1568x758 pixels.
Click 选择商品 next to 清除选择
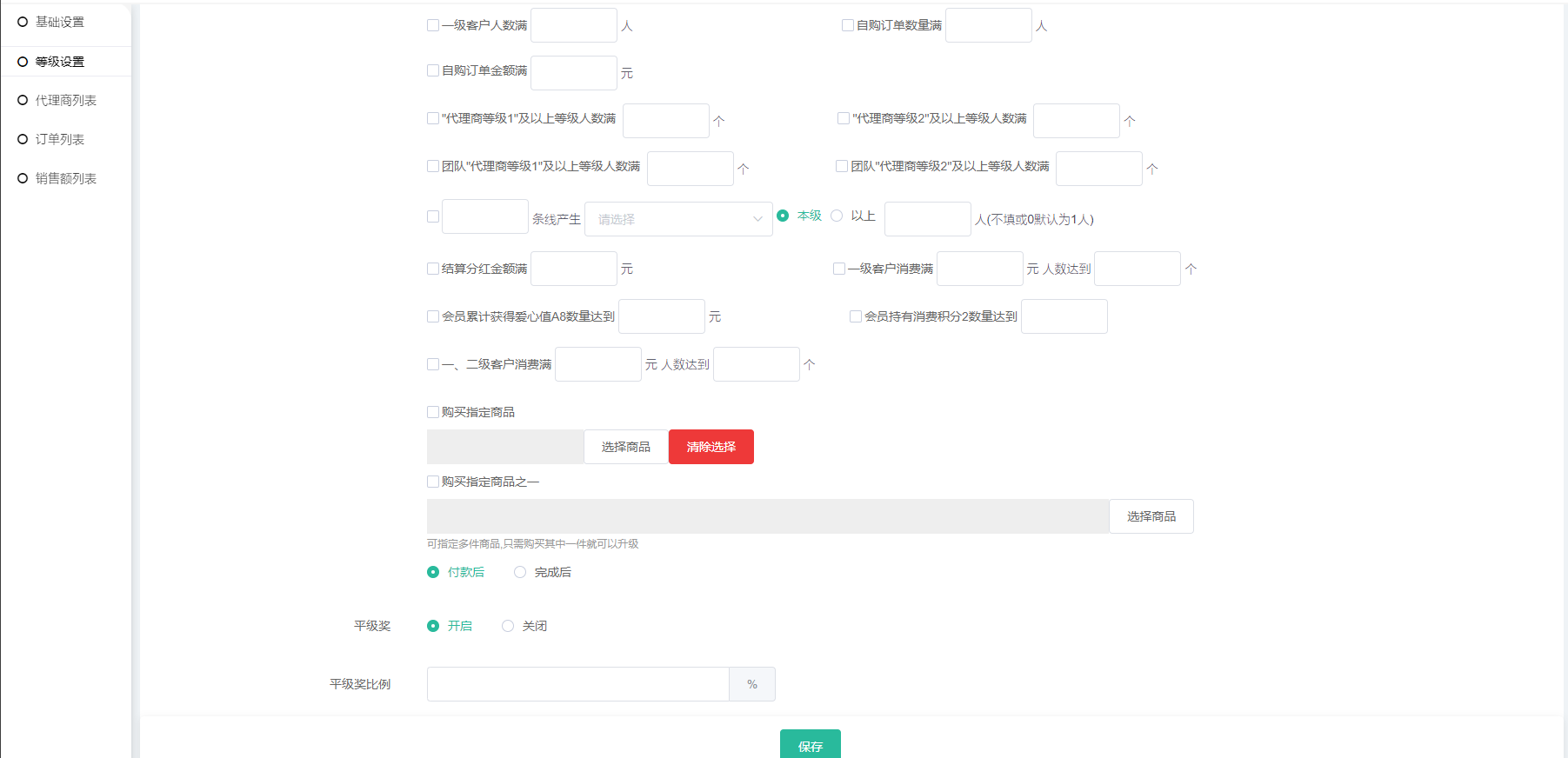pos(625,447)
